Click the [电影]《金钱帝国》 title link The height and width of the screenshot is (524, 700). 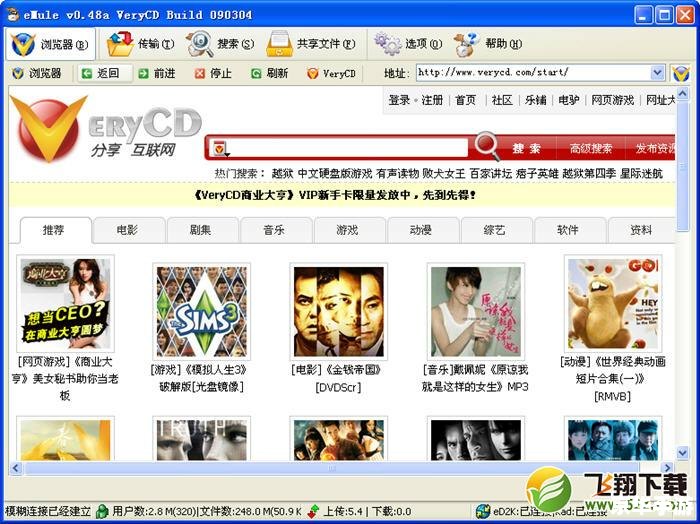(337, 378)
